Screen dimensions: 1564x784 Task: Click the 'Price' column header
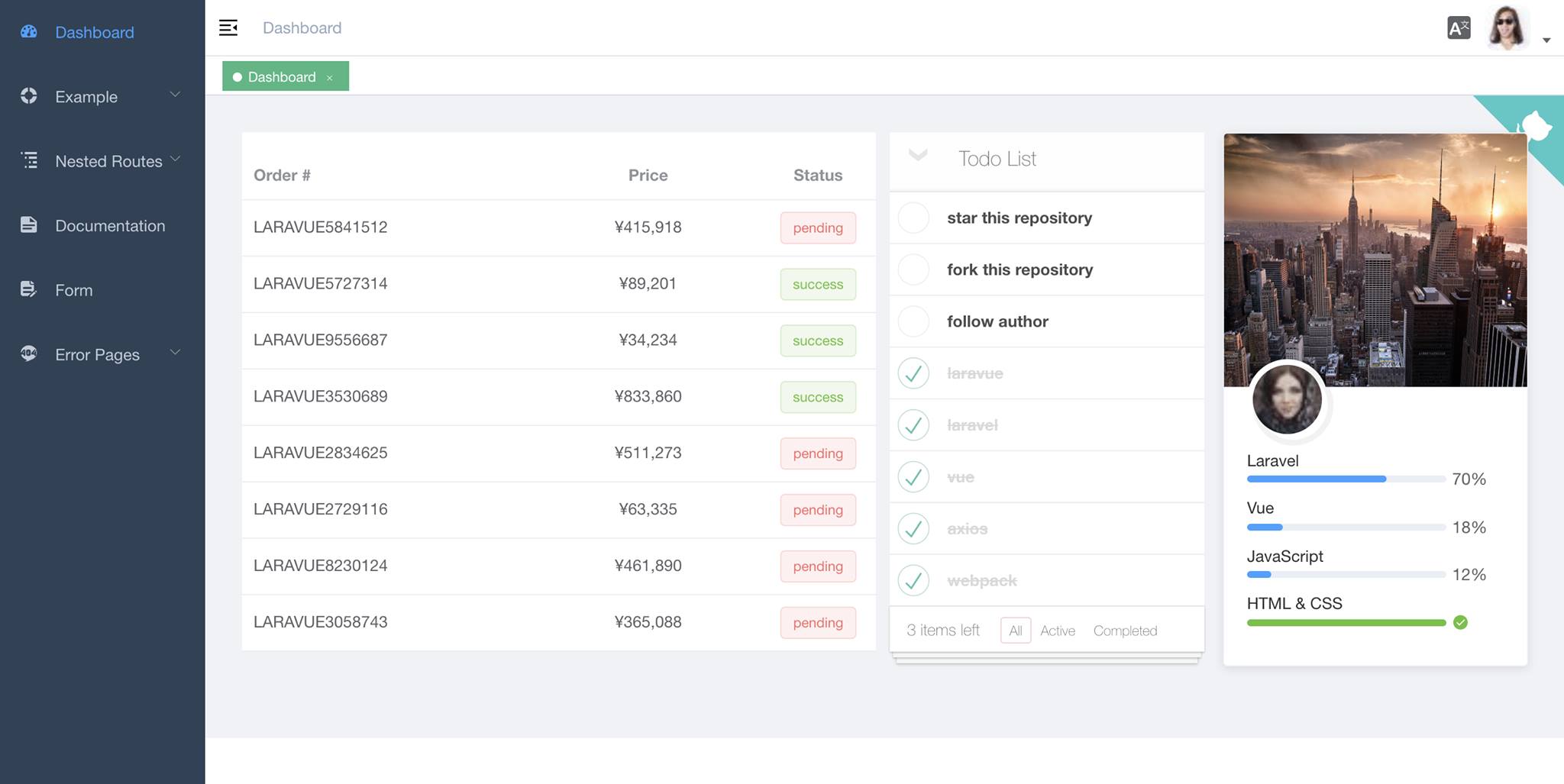[648, 175]
